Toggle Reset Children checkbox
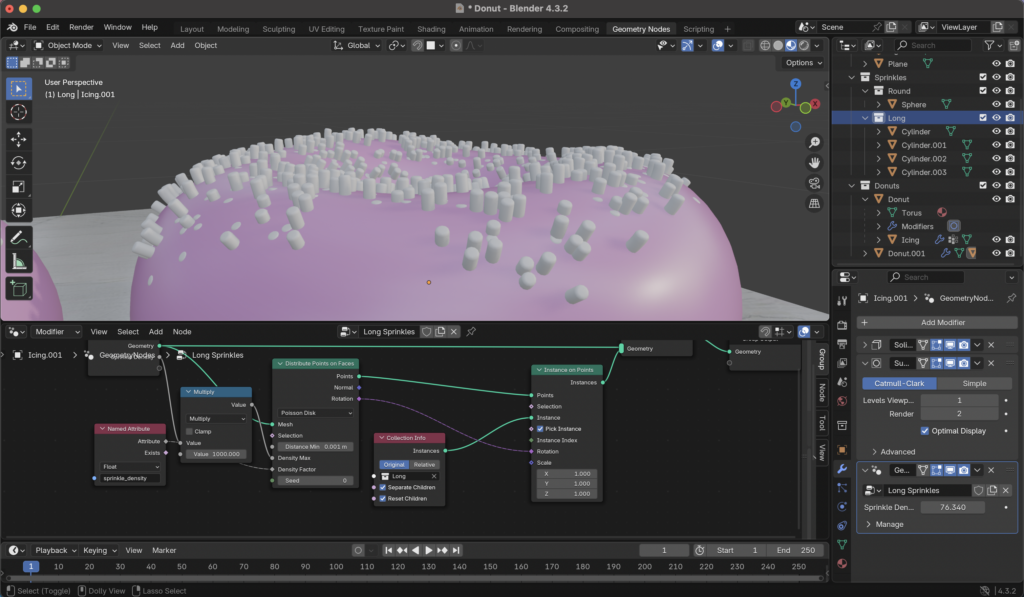The height and width of the screenshot is (597, 1024). pyautogui.click(x=383, y=498)
